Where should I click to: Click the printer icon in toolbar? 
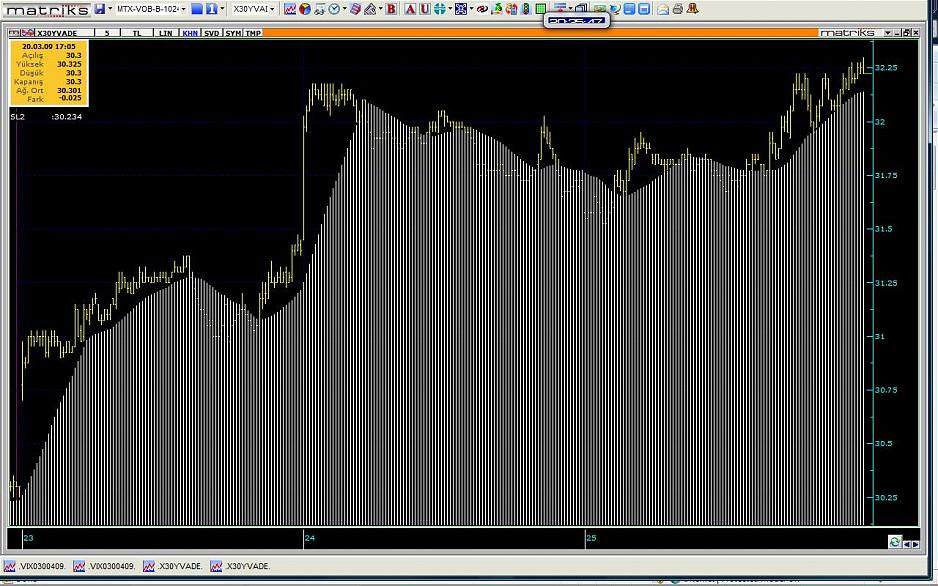tap(678, 9)
